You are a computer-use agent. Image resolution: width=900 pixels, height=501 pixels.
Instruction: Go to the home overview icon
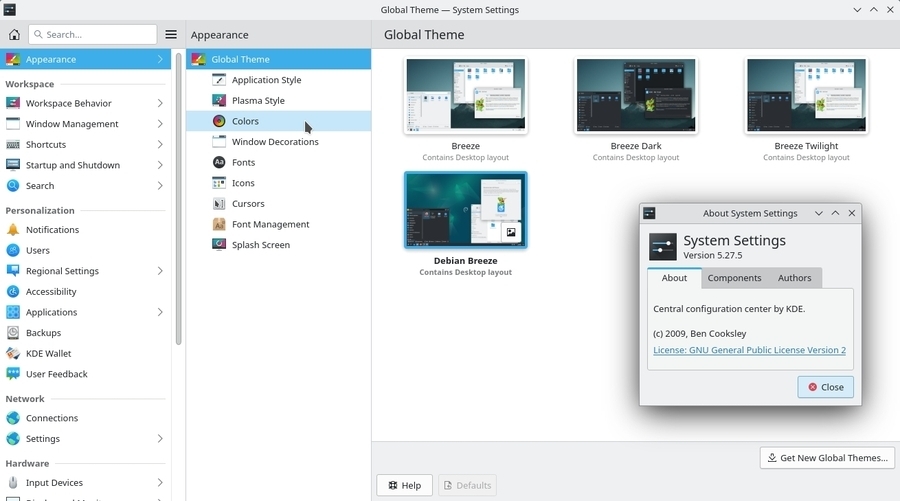[14, 34]
